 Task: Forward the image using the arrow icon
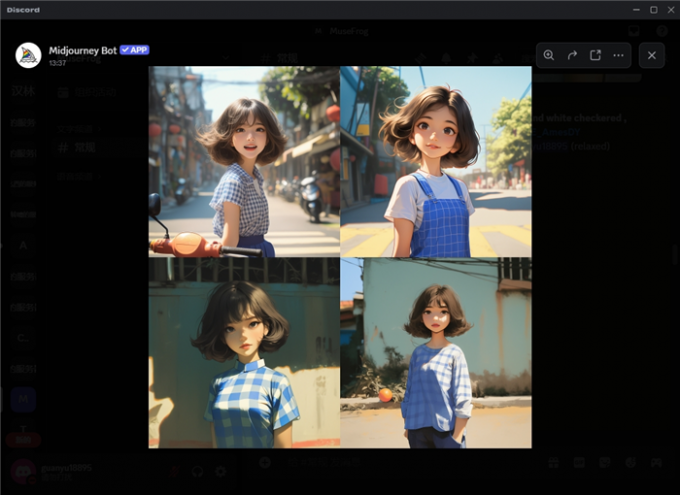coord(572,55)
